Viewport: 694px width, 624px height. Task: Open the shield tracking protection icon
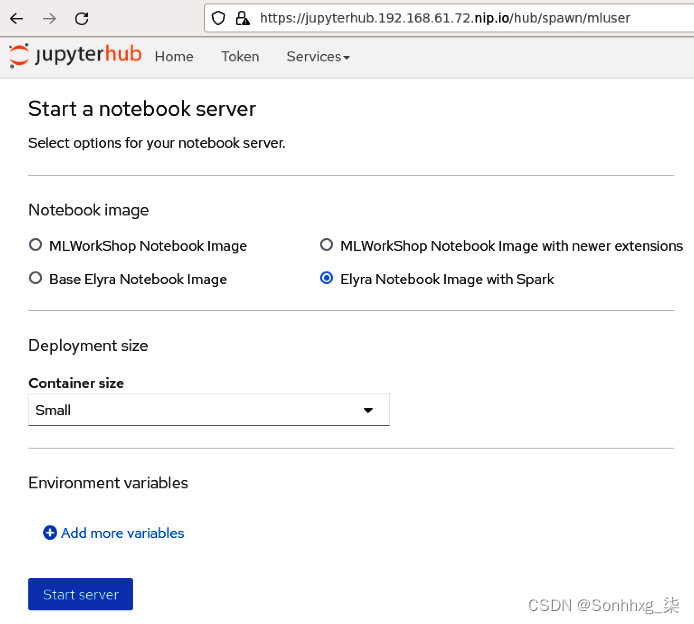click(x=218, y=18)
